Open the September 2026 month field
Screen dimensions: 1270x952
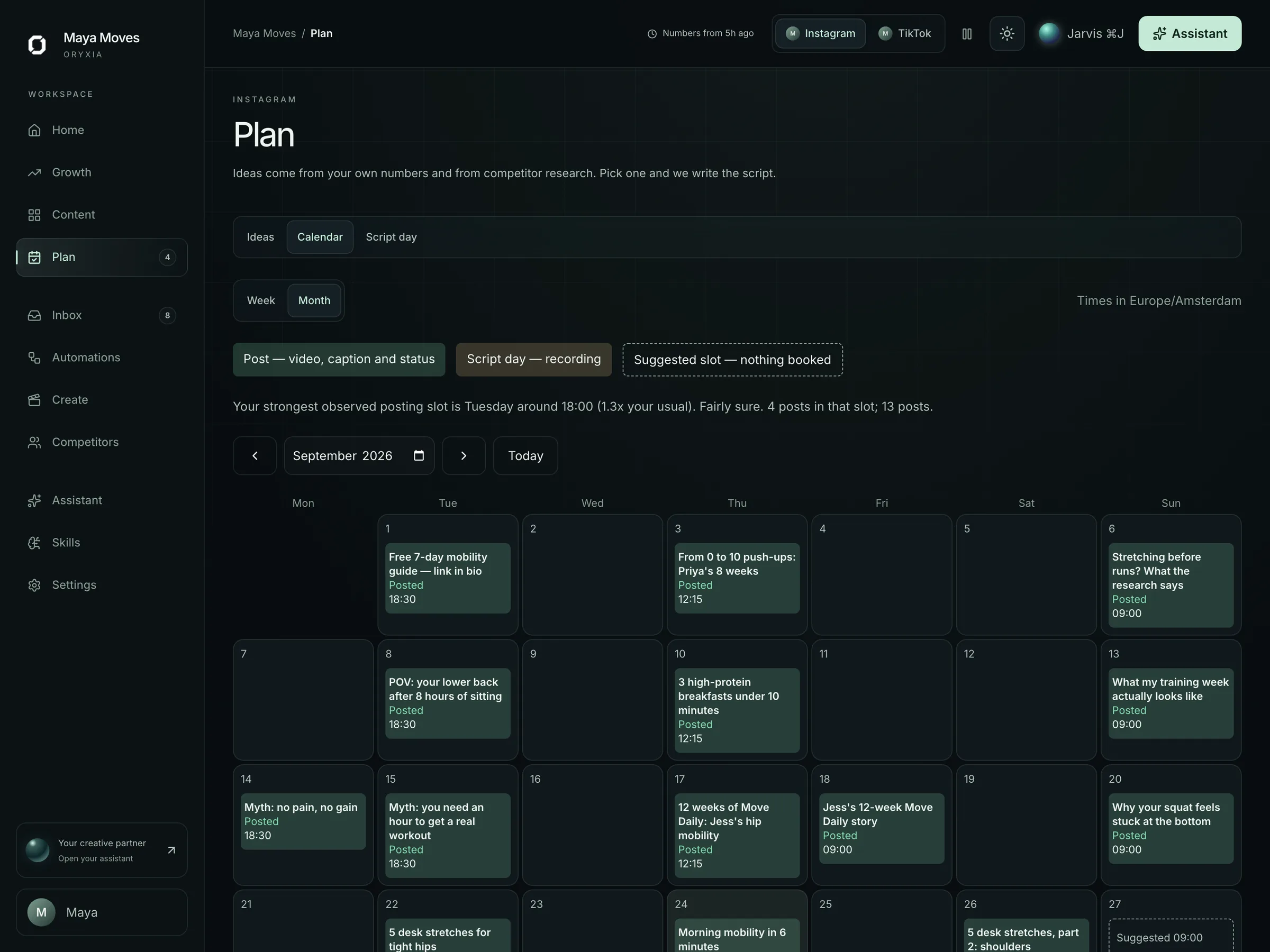359,455
